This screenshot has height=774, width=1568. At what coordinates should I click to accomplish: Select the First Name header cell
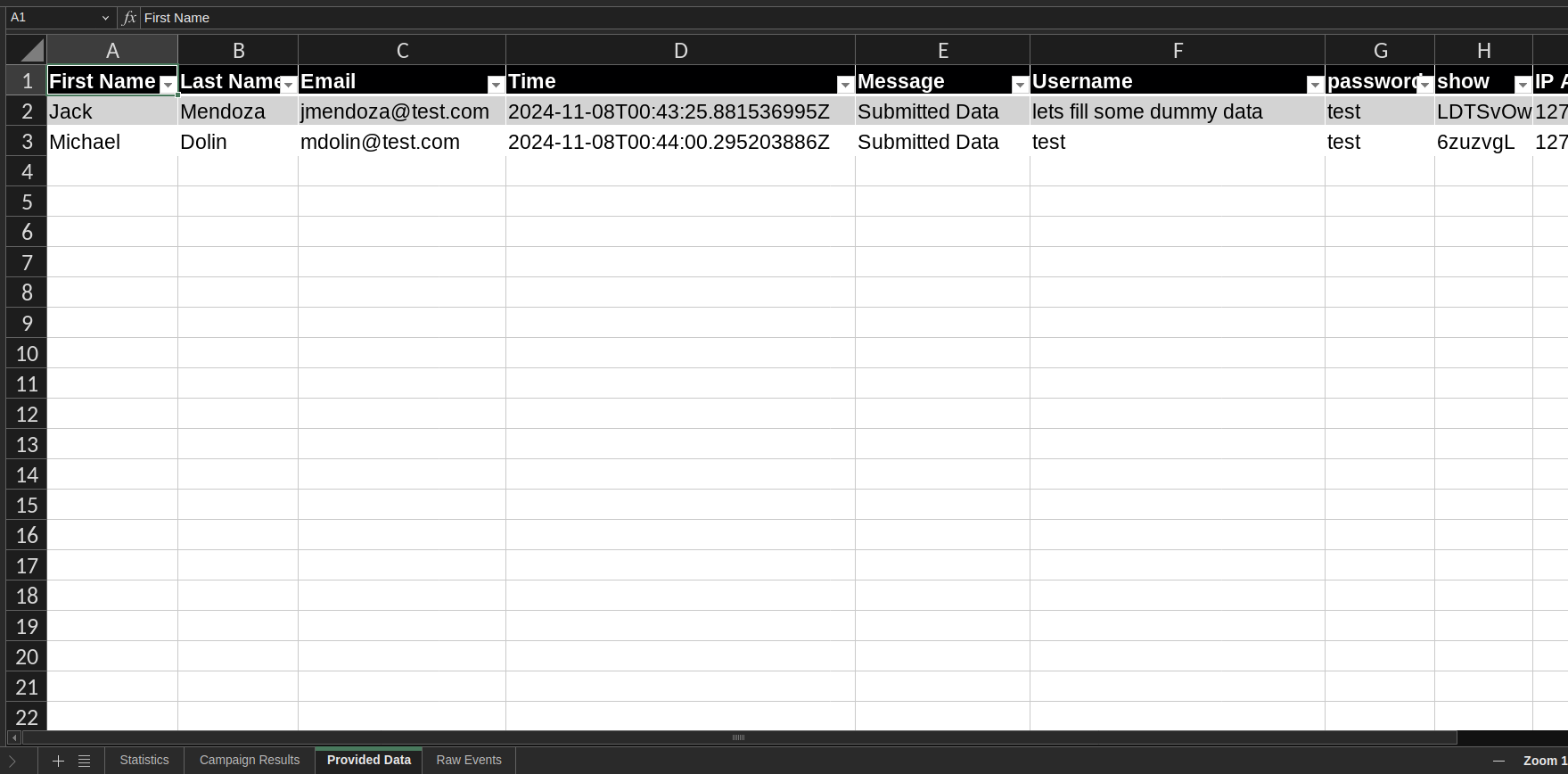[112, 81]
